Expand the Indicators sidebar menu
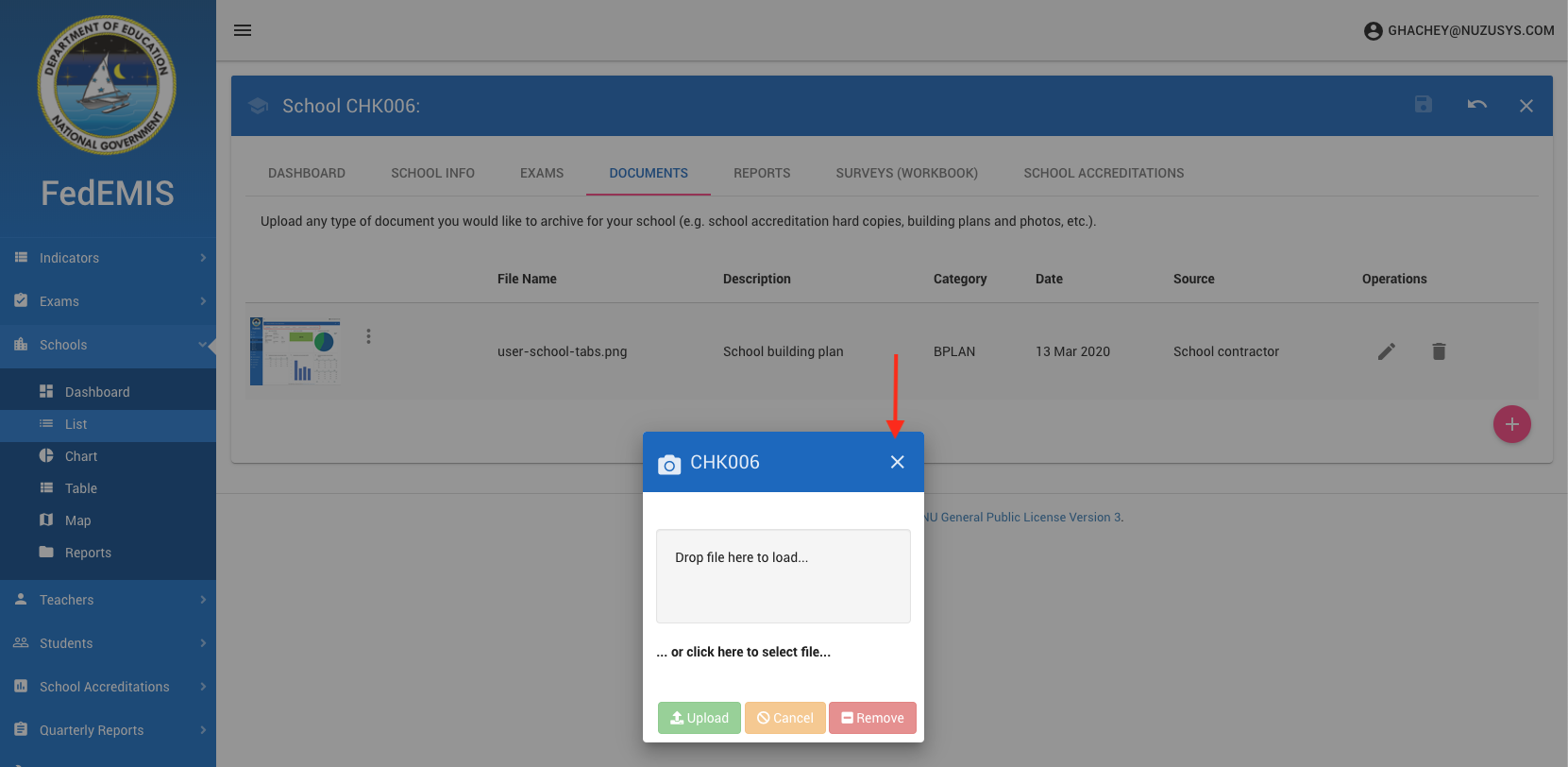 click(108, 258)
